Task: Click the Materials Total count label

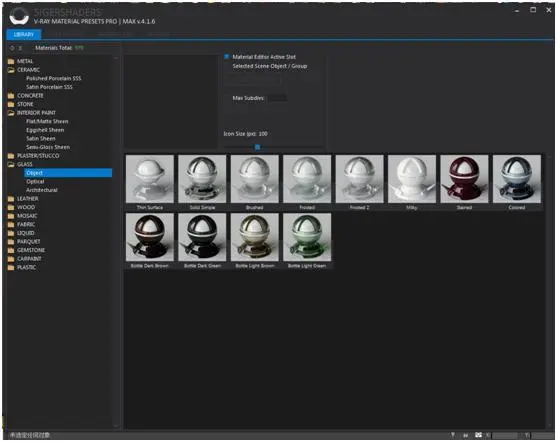Action: [59, 48]
